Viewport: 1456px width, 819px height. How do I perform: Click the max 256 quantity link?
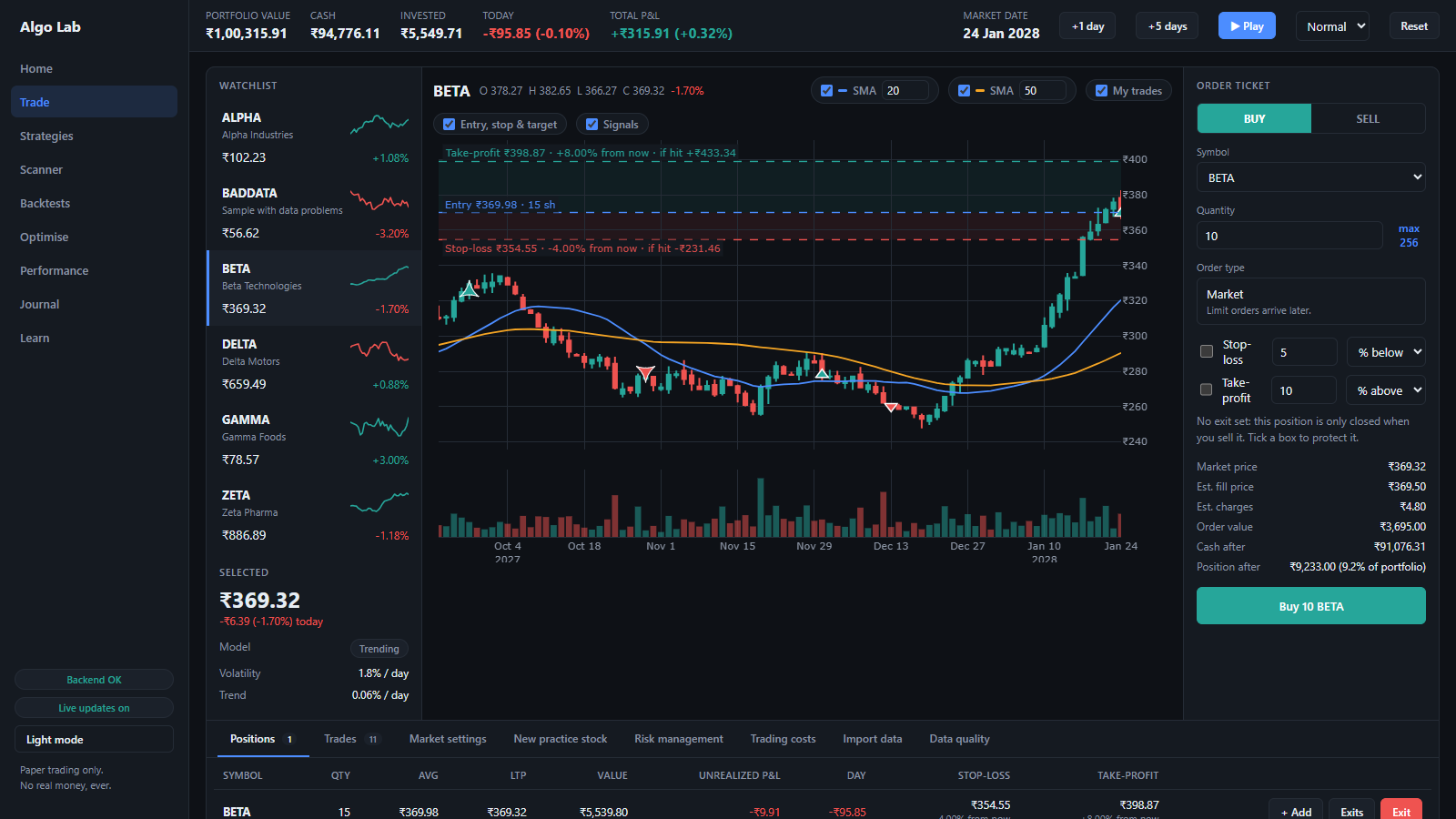[1409, 236]
